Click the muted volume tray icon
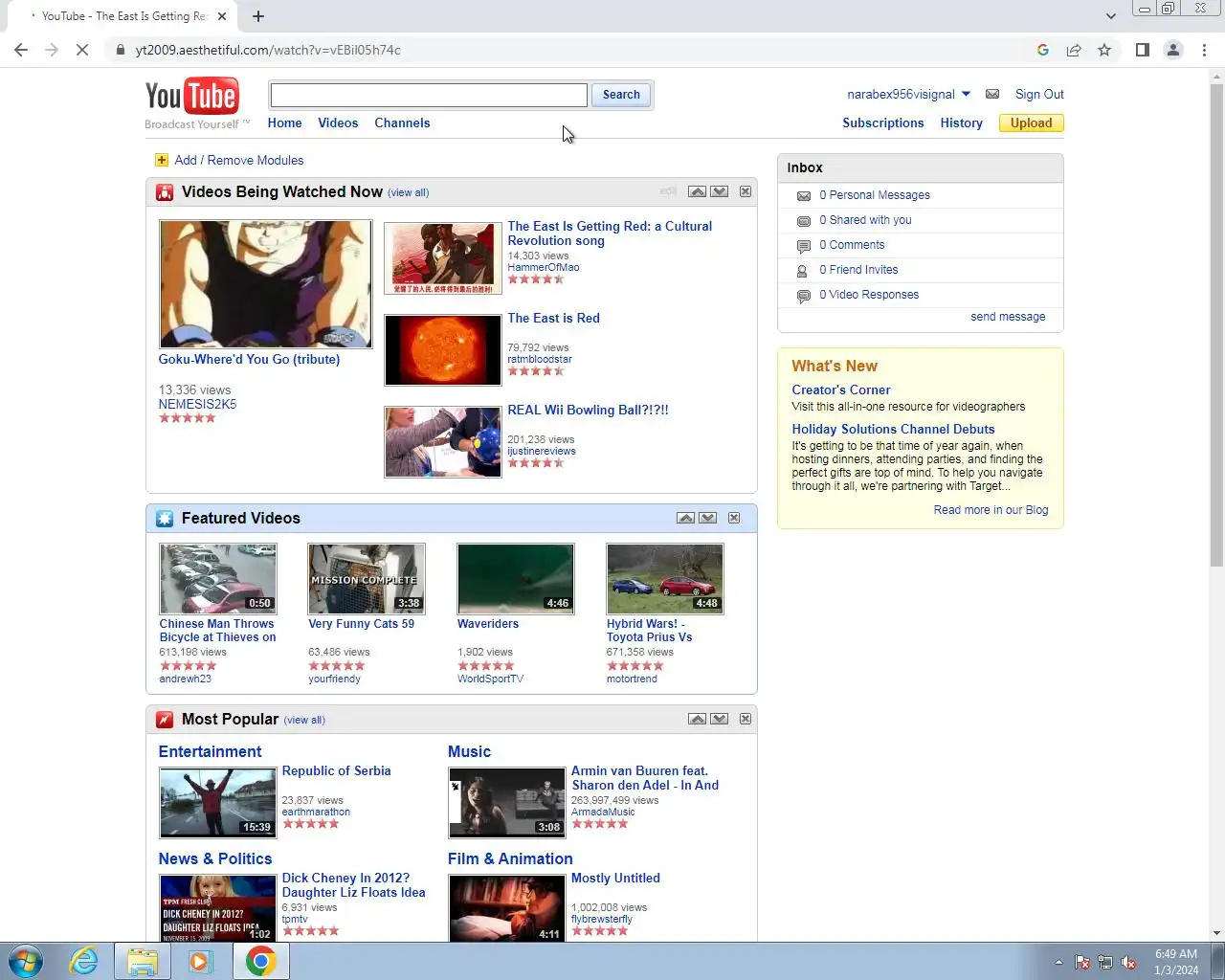The height and width of the screenshot is (980, 1225). tap(1129, 963)
